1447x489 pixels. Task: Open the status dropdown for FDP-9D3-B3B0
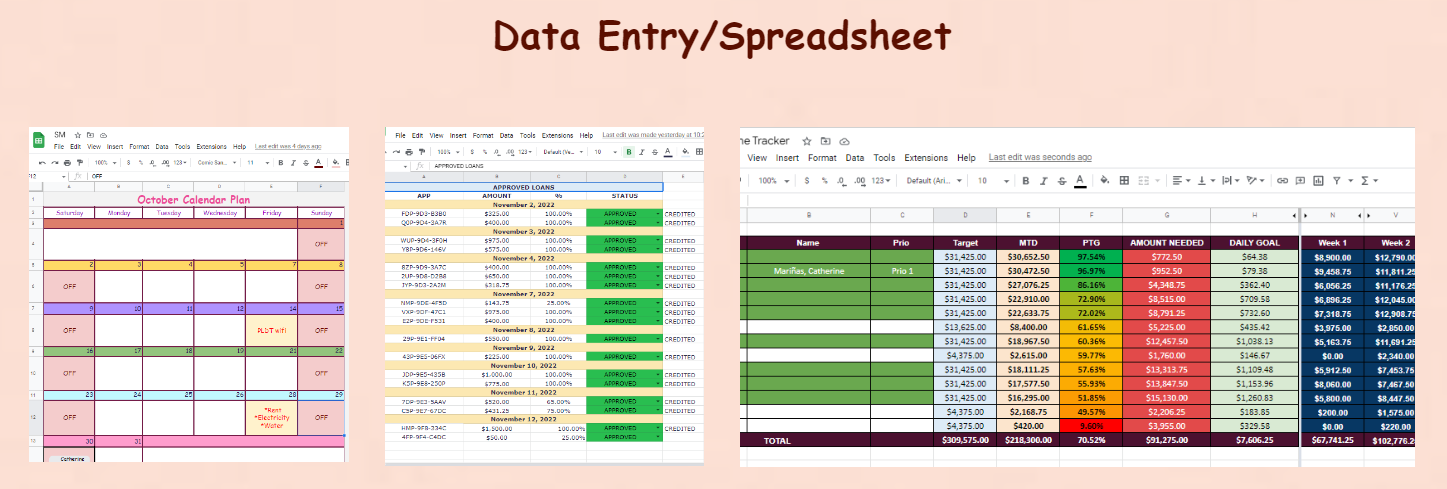(657, 214)
